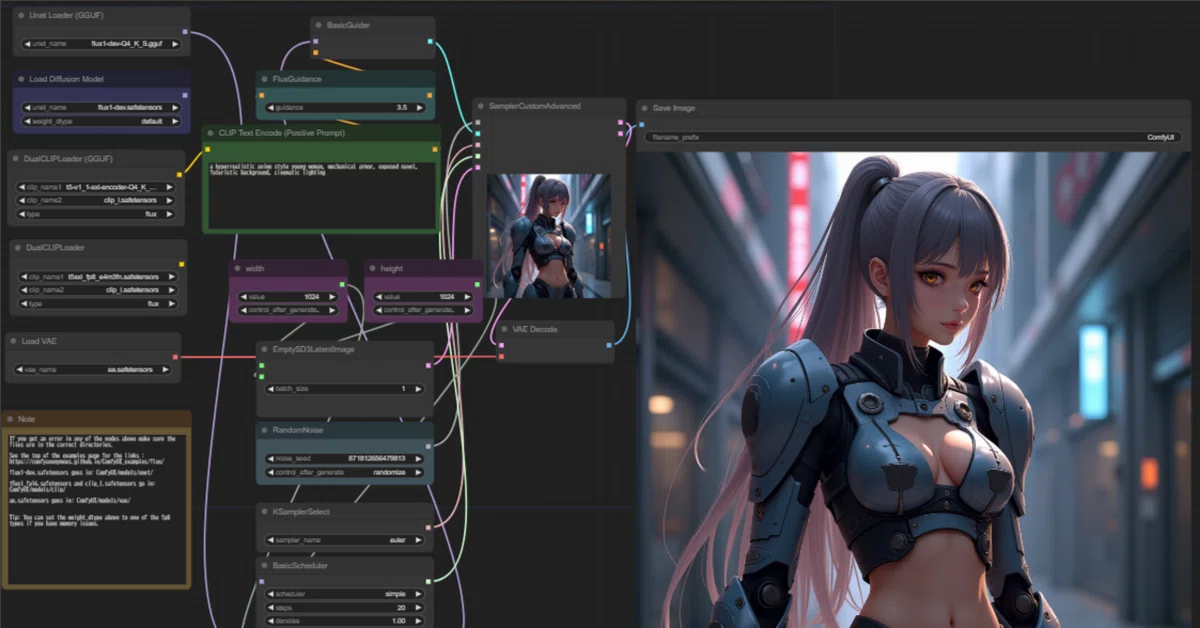Viewport: 1200px width, 628px height.
Task: Decrease steps value with left arrow
Action: pyautogui.click(x=270, y=607)
